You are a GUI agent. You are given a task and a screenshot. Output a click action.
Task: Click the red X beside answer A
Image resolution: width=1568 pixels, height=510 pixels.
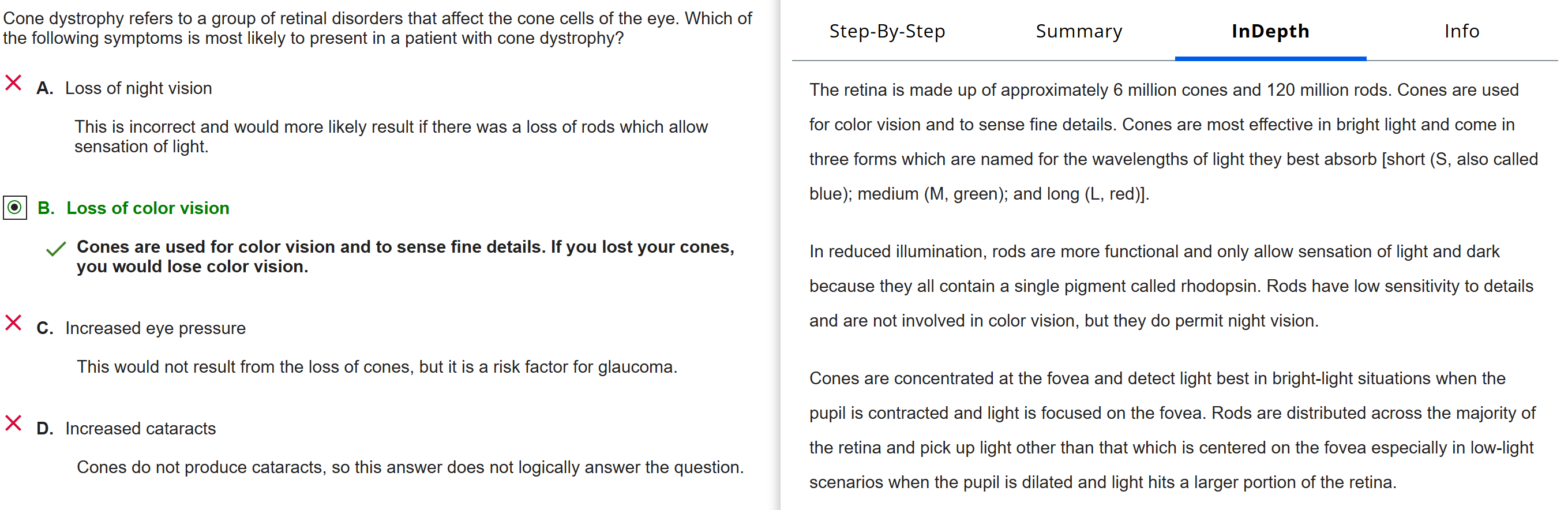[x=13, y=82]
